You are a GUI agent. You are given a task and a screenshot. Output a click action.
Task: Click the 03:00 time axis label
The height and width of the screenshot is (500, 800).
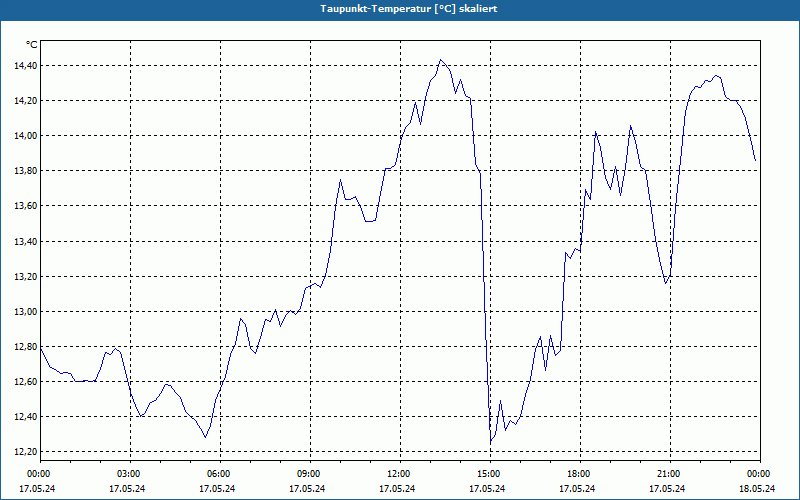[x=130, y=474]
